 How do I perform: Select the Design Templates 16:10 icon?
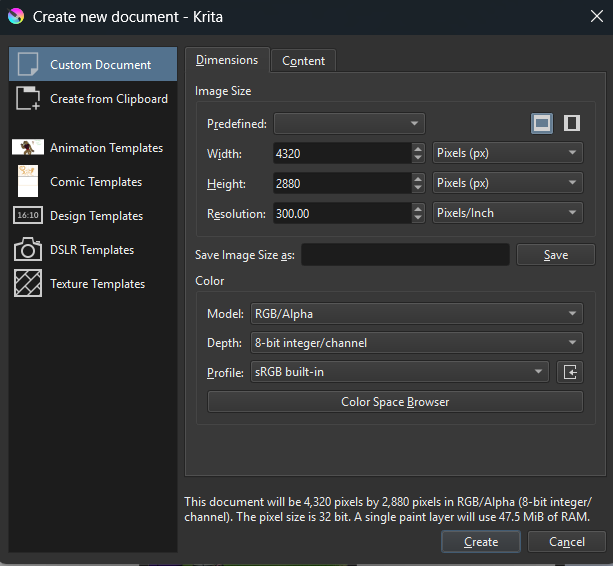pos(27,216)
